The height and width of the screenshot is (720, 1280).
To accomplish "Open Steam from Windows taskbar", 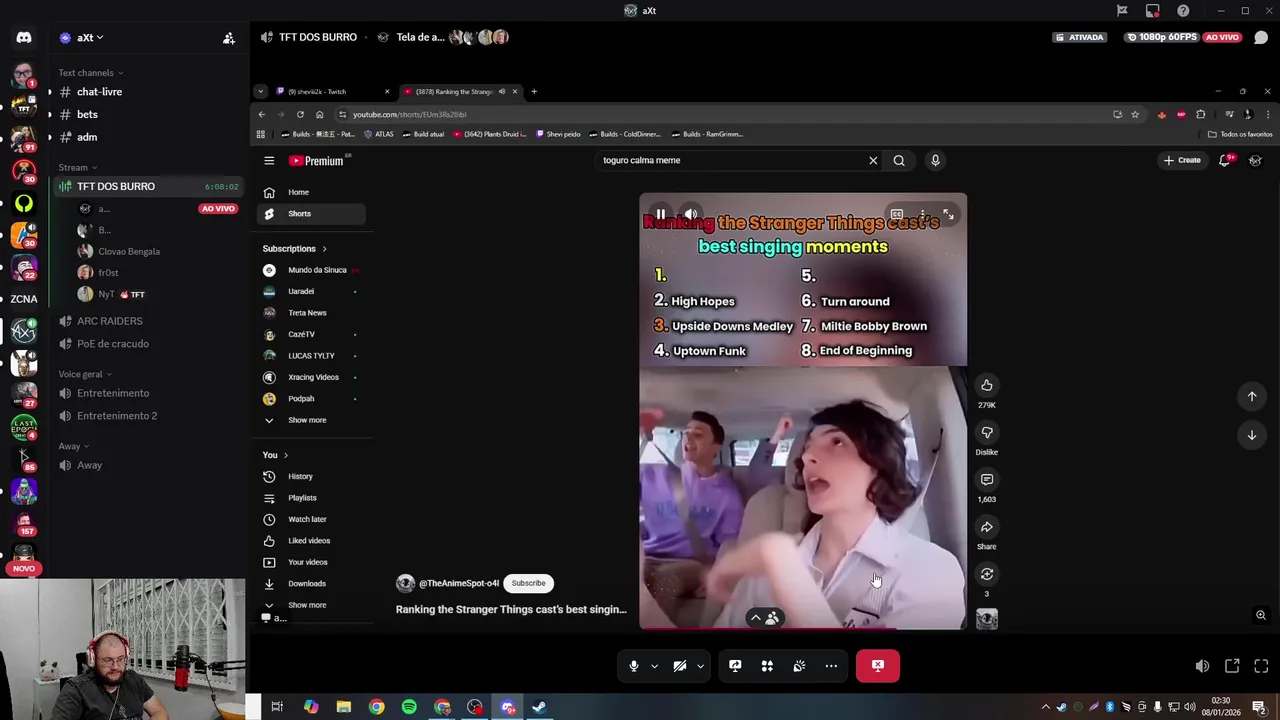I will coord(539,707).
